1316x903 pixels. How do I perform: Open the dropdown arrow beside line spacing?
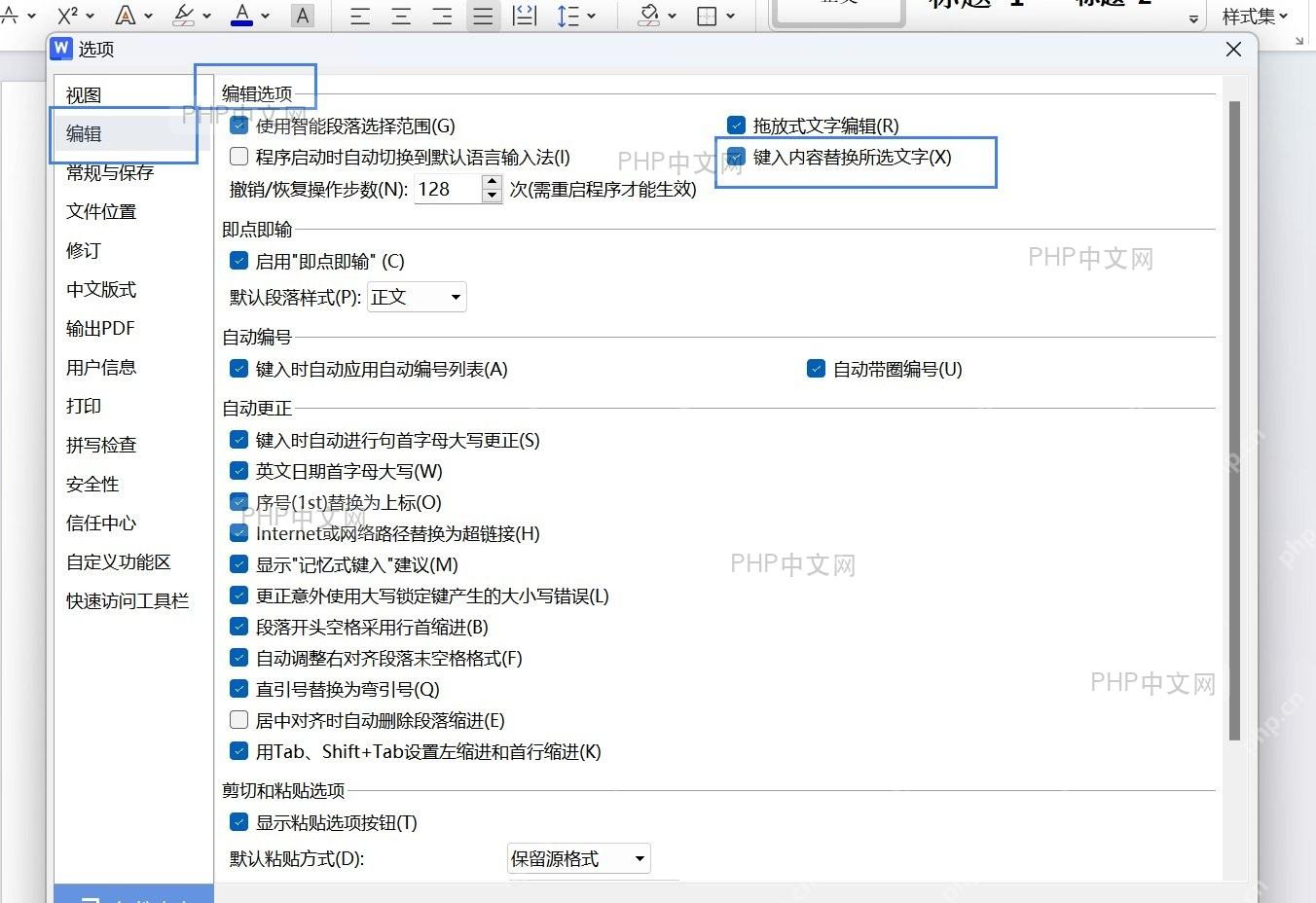coord(591,16)
